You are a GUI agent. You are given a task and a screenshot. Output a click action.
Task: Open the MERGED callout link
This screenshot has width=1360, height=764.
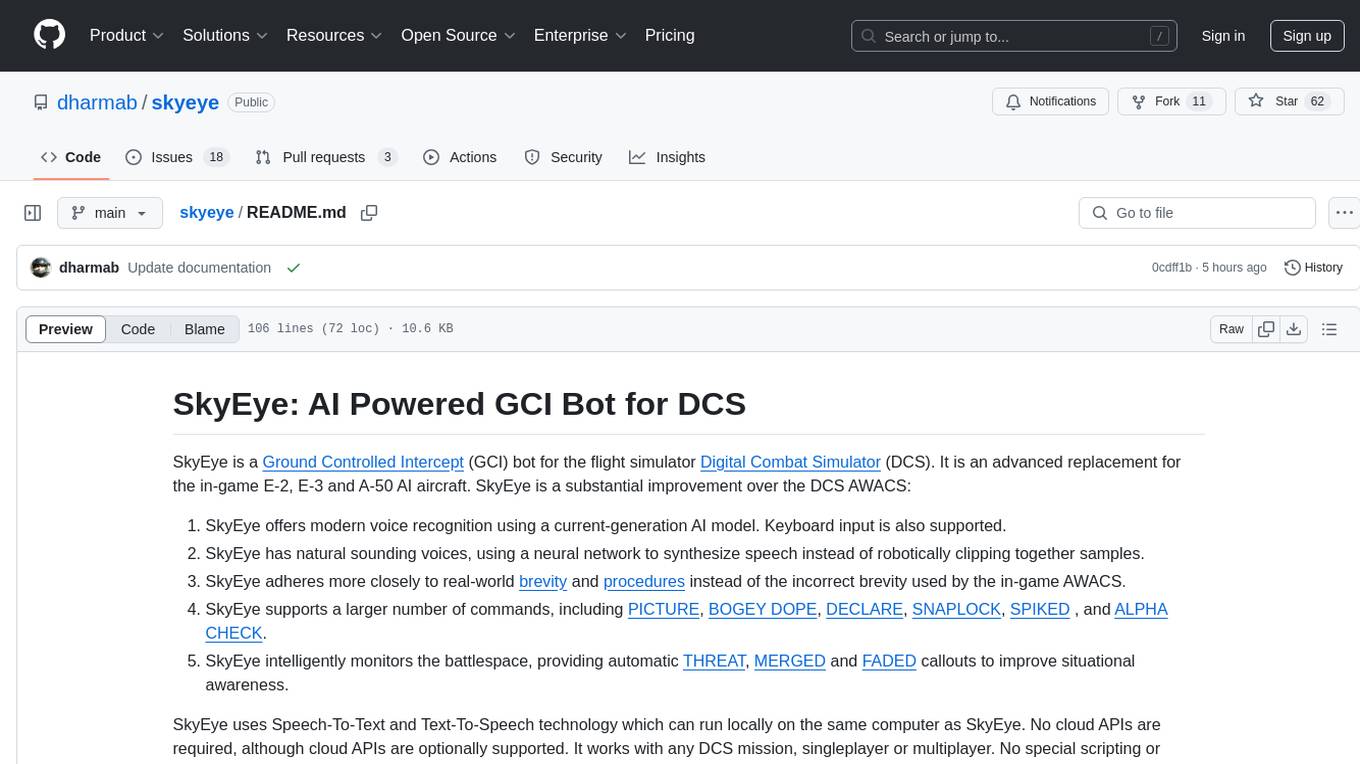click(790, 661)
